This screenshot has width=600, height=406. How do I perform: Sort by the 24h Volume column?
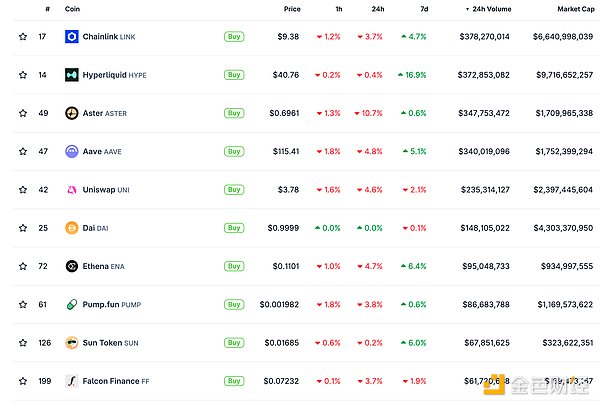tap(488, 9)
